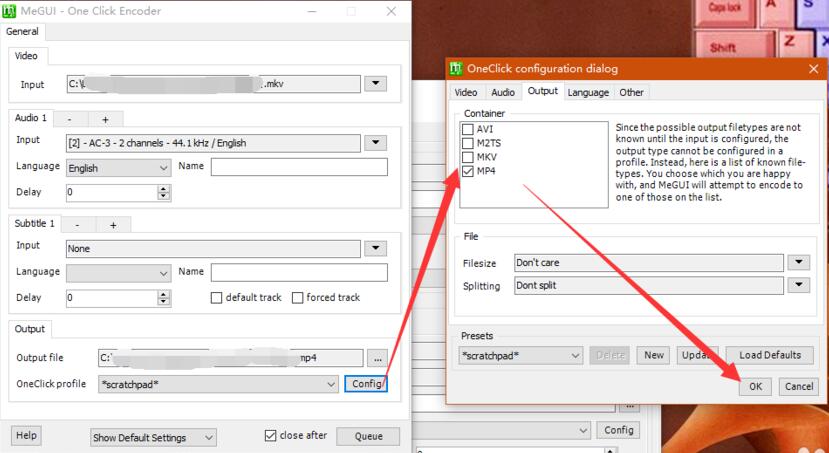Viewport: 829px width, 453px height.
Task: Close the OneClick configuration dialog
Action: (x=814, y=69)
